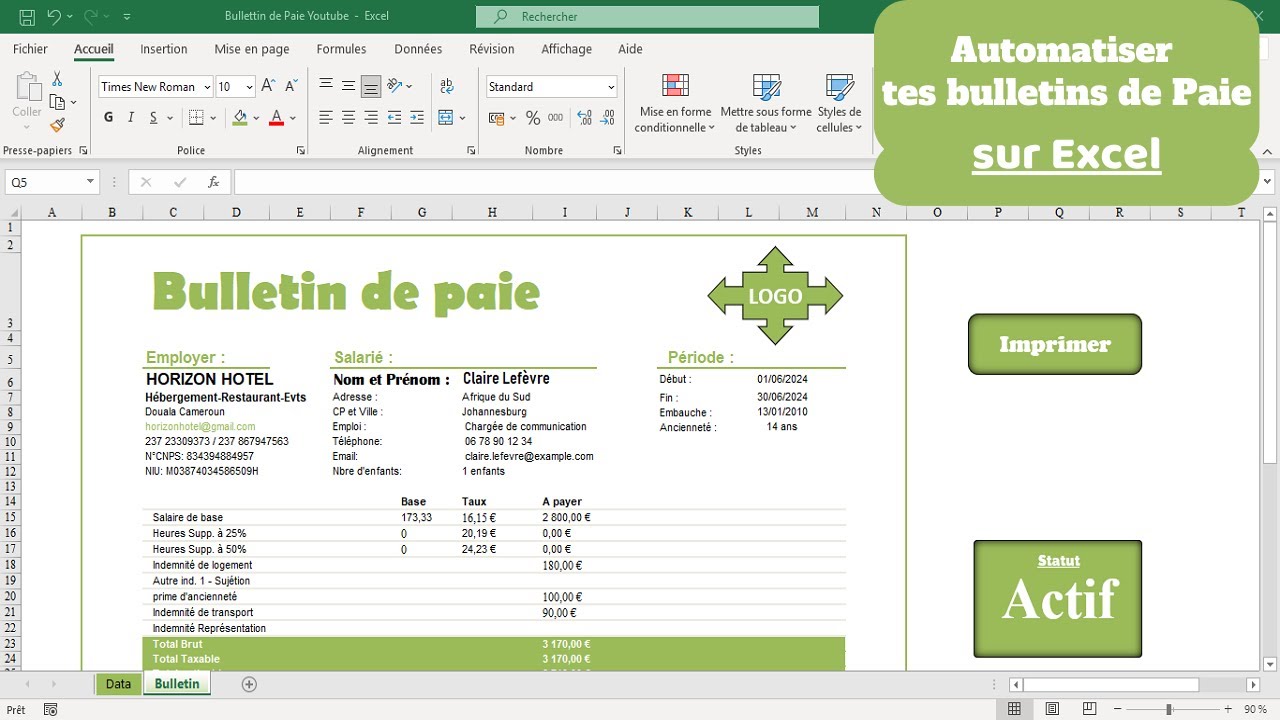Click the horizonhotel@gmail.com email link
Screen dimensions: 1280x720
(200, 426)
